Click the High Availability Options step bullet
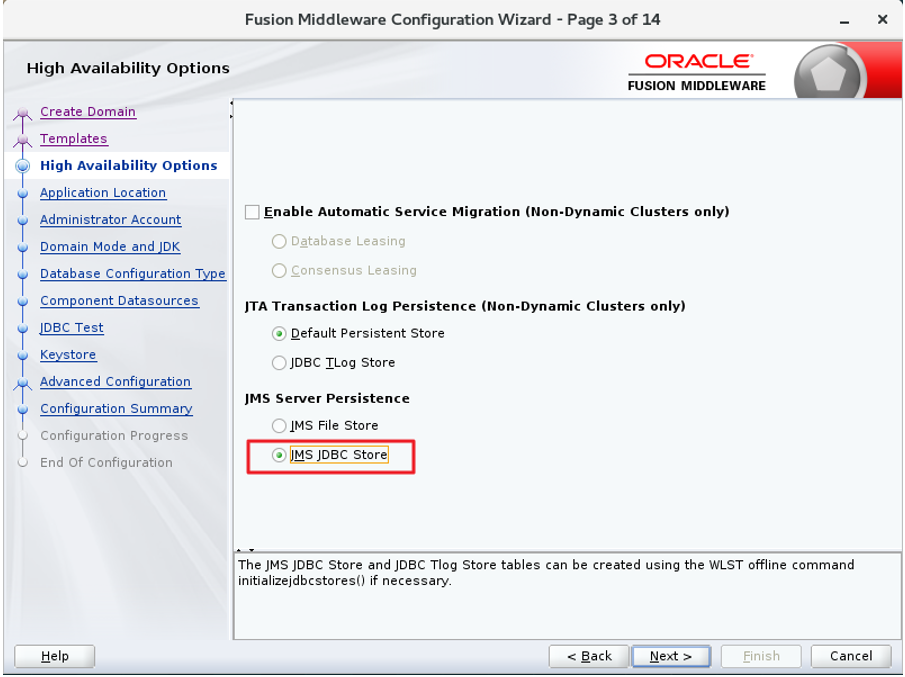This screenshot has width=905, height=677. pos(23,166)
